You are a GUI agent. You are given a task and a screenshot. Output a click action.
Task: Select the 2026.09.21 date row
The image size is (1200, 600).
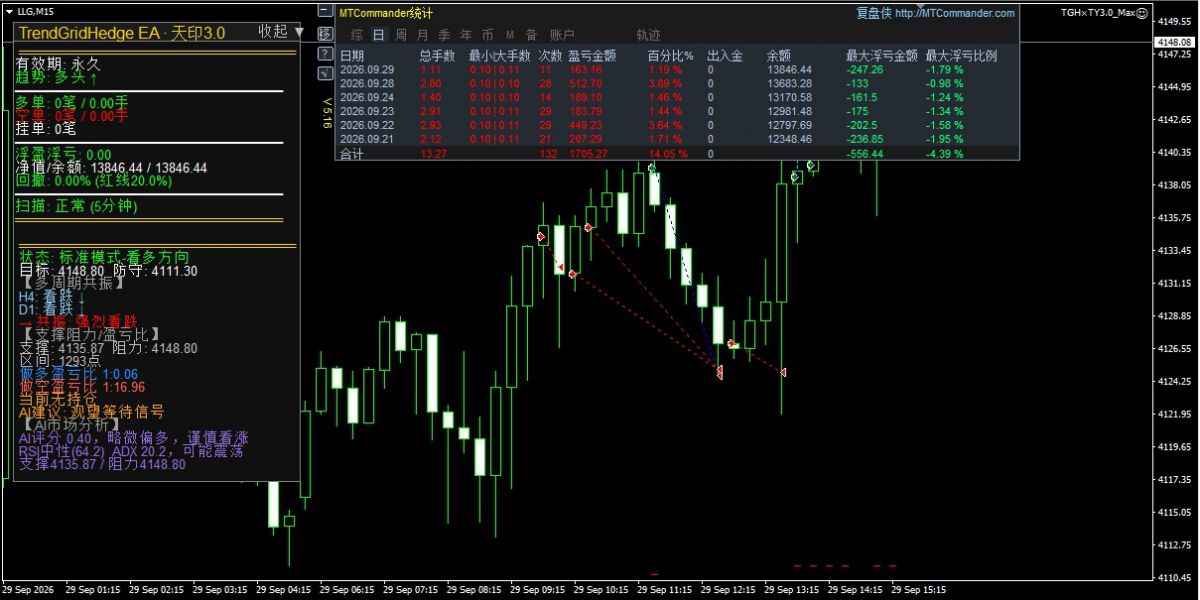[677, 139]
